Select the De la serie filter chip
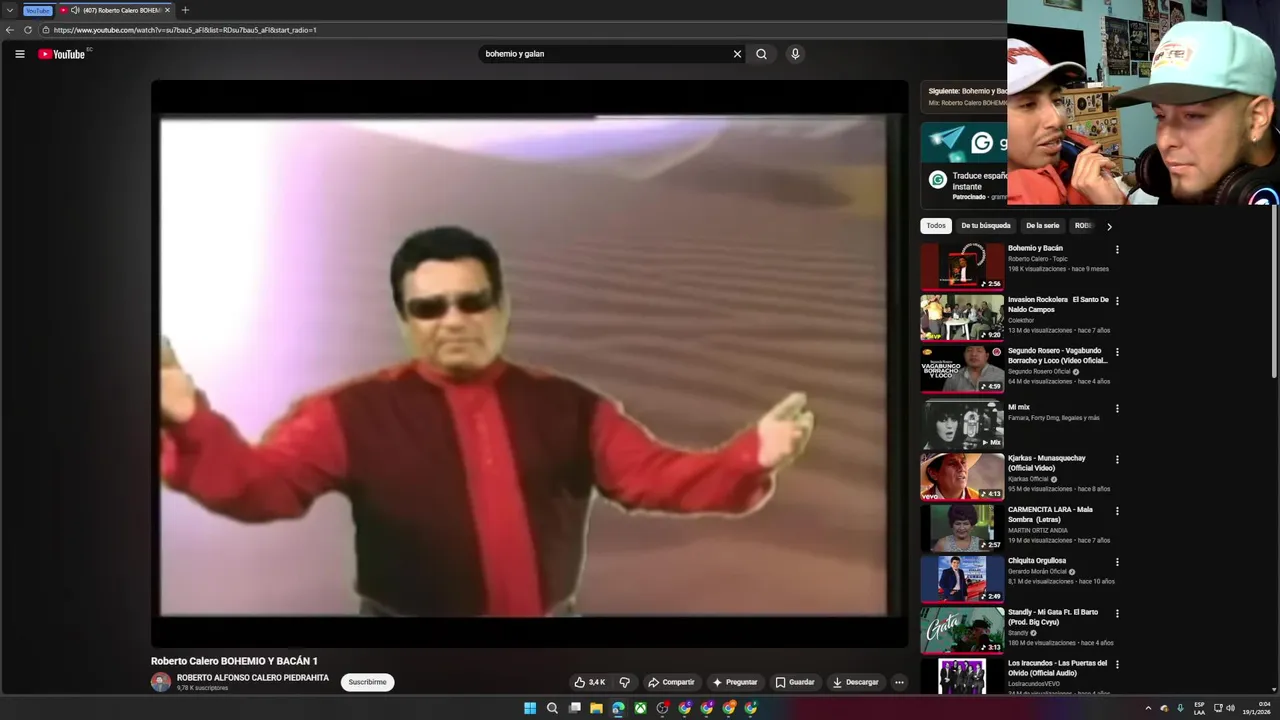The width and height of the screenshot is (1280, 720). 1042,226
